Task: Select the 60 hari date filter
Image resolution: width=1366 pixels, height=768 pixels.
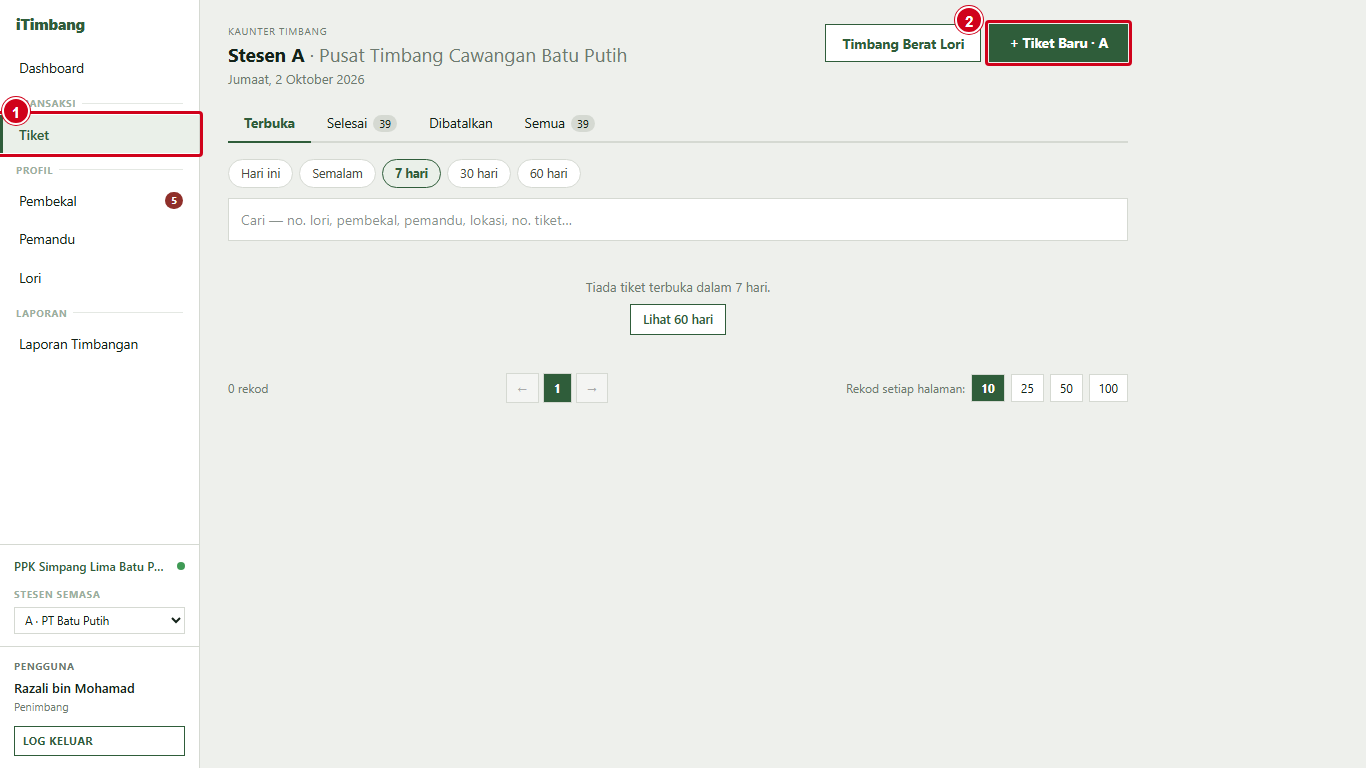Action: click(549, 173)
